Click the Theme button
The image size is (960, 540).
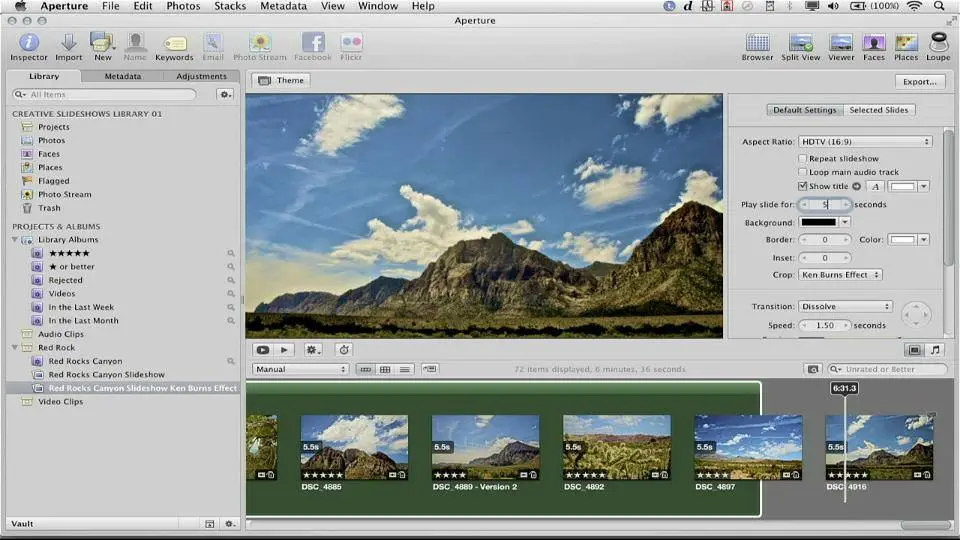tap(282, 80)
